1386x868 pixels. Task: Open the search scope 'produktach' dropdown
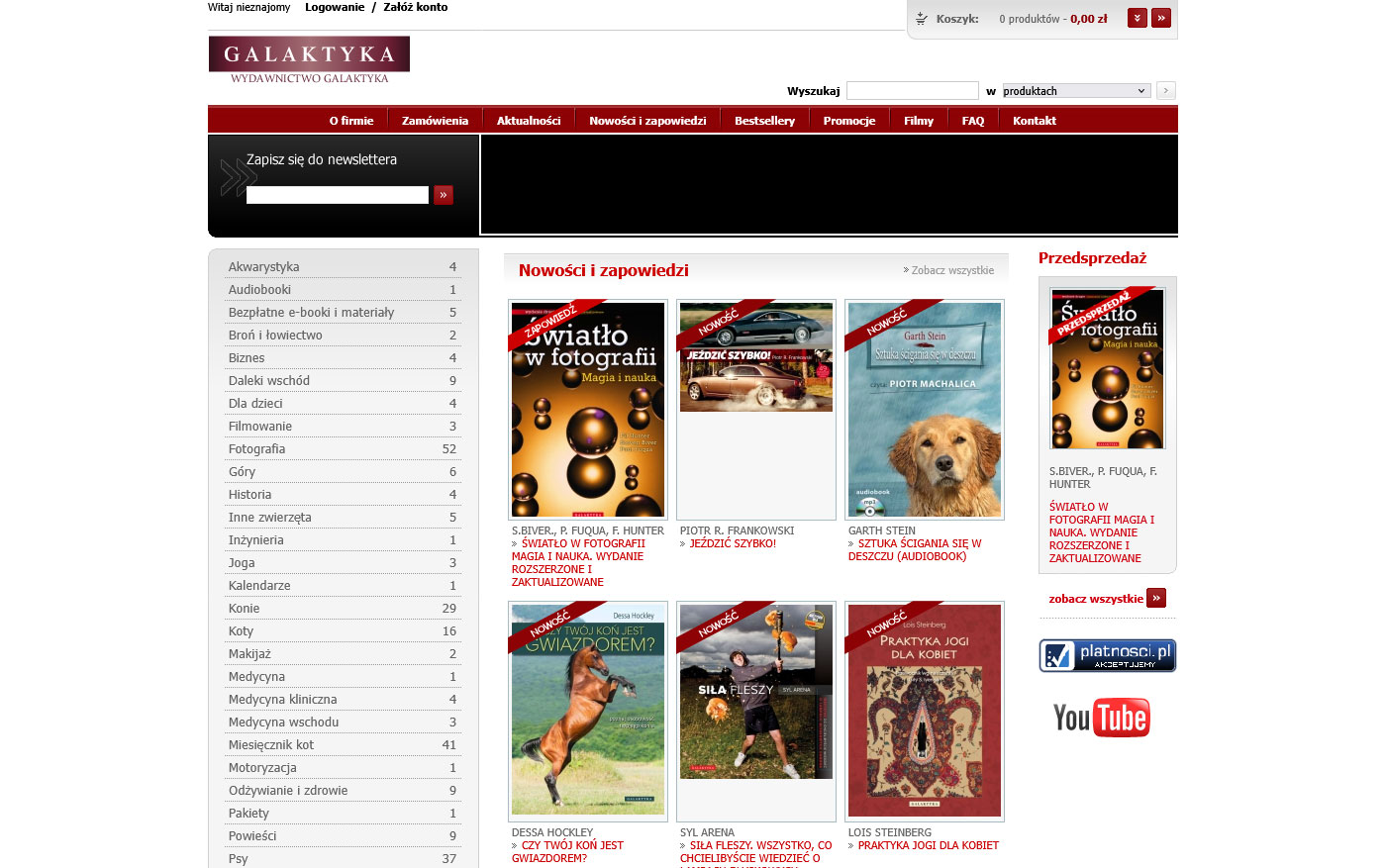(x=1075, y=91)
